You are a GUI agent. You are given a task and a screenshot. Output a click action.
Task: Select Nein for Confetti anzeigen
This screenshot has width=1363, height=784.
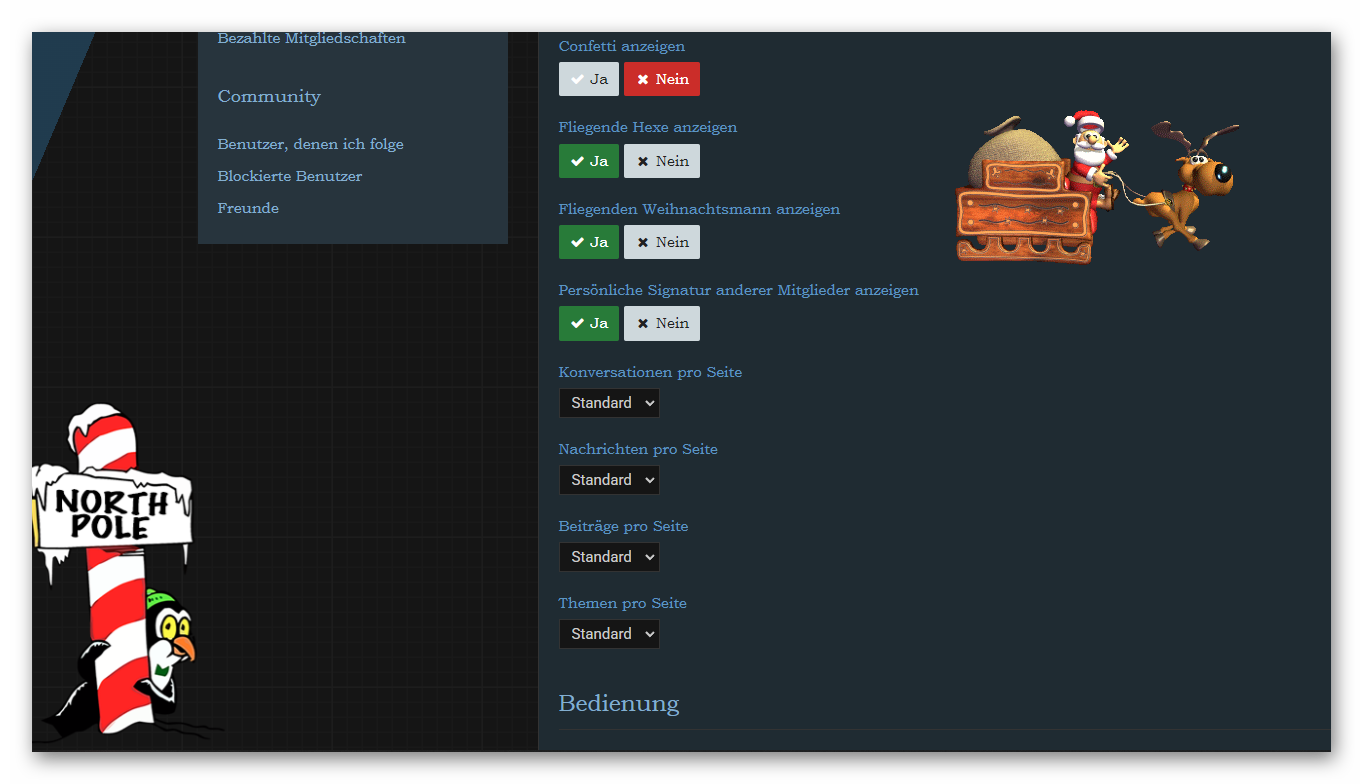[662, 79]
